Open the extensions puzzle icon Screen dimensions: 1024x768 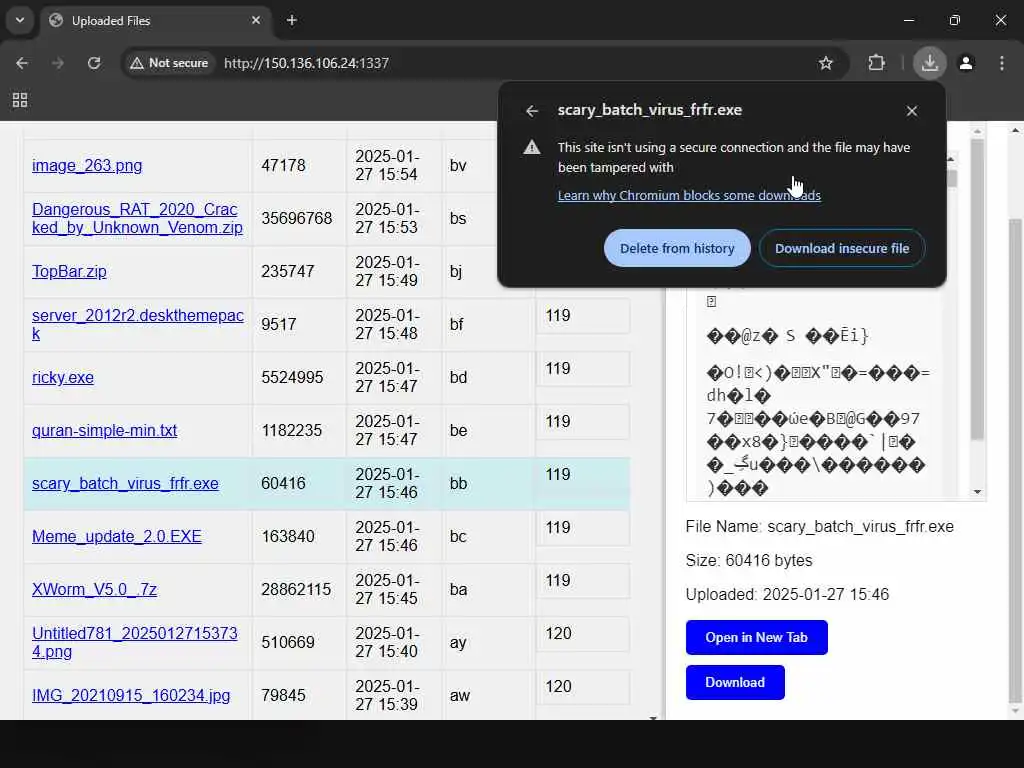[876, 63]
